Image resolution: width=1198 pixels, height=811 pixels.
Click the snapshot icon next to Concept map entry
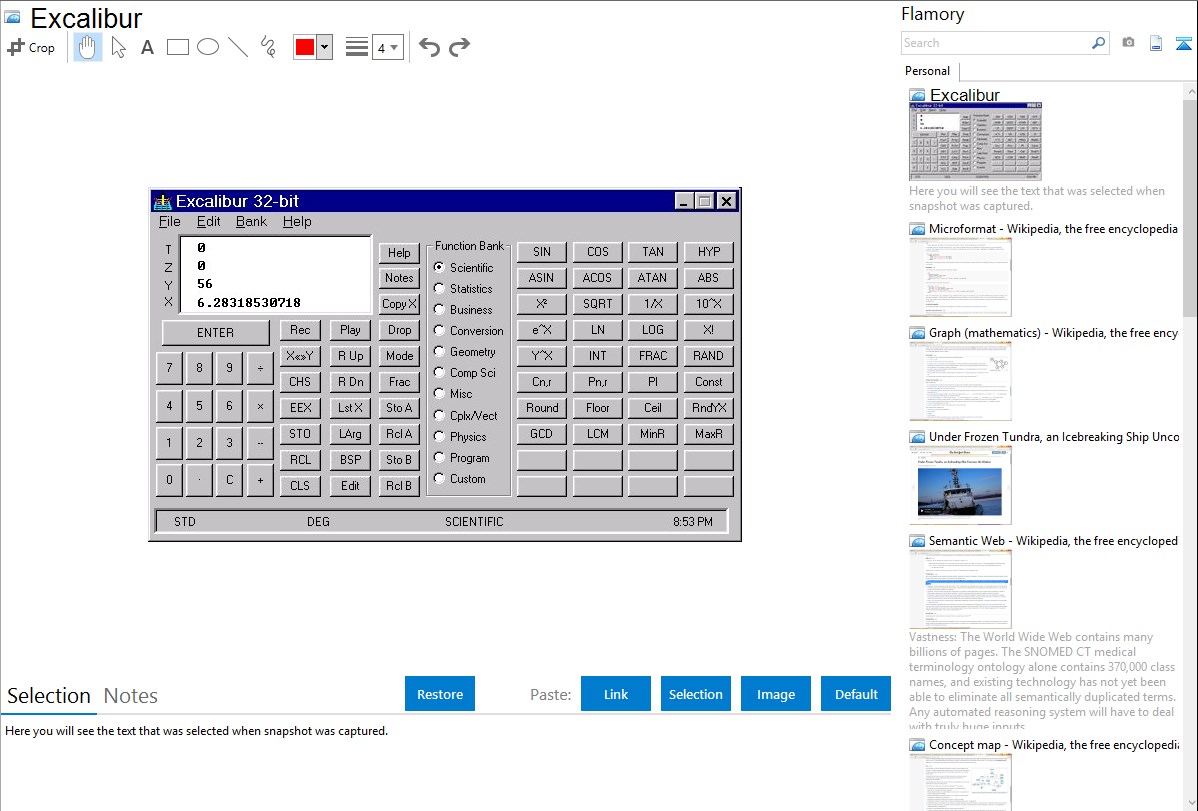(917, 745)
